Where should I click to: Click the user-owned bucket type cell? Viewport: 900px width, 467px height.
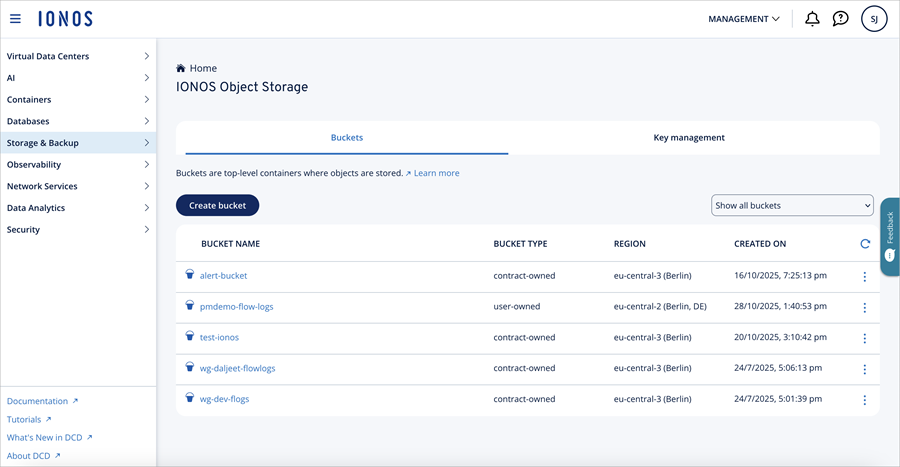point(517,306)
